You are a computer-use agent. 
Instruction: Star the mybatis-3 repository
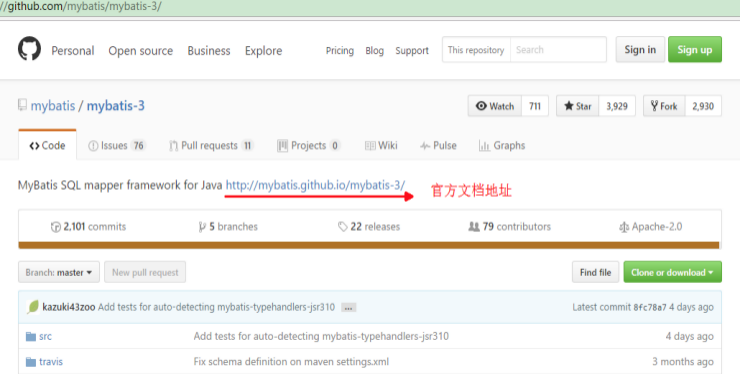click(x=578, y=106)
